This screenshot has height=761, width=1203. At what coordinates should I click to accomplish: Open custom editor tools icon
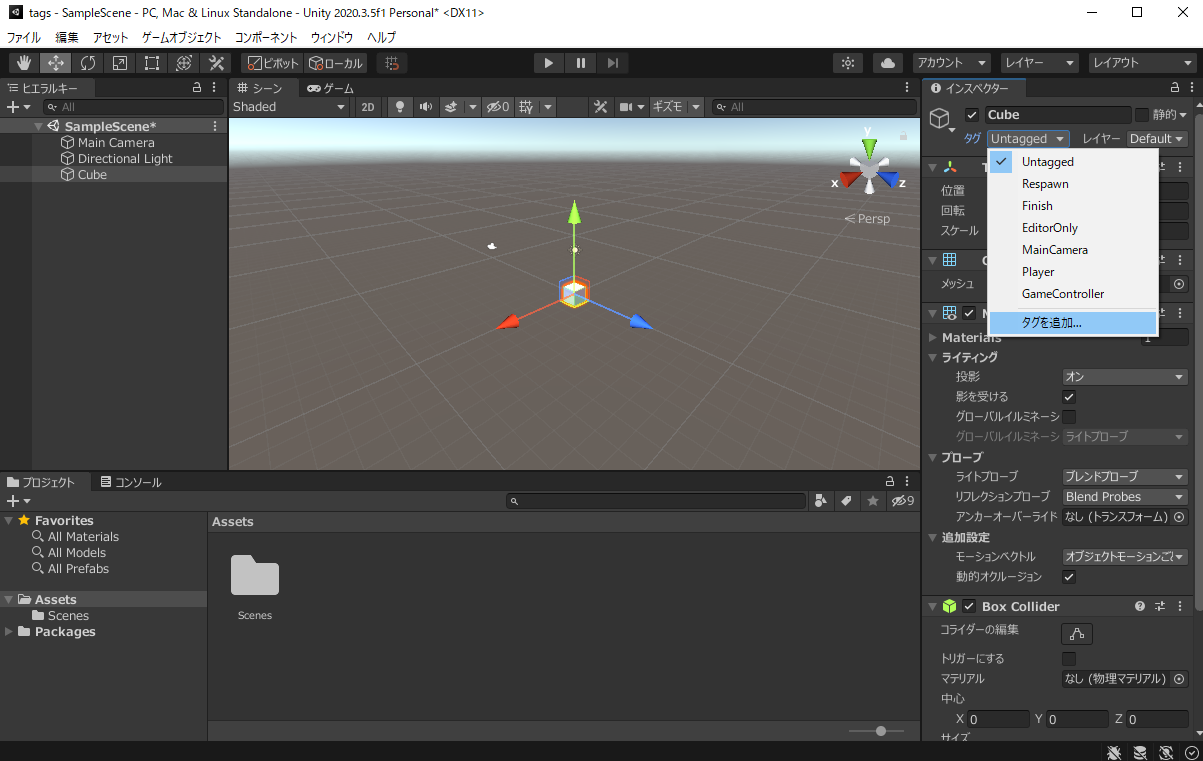(x=216, y=63)
